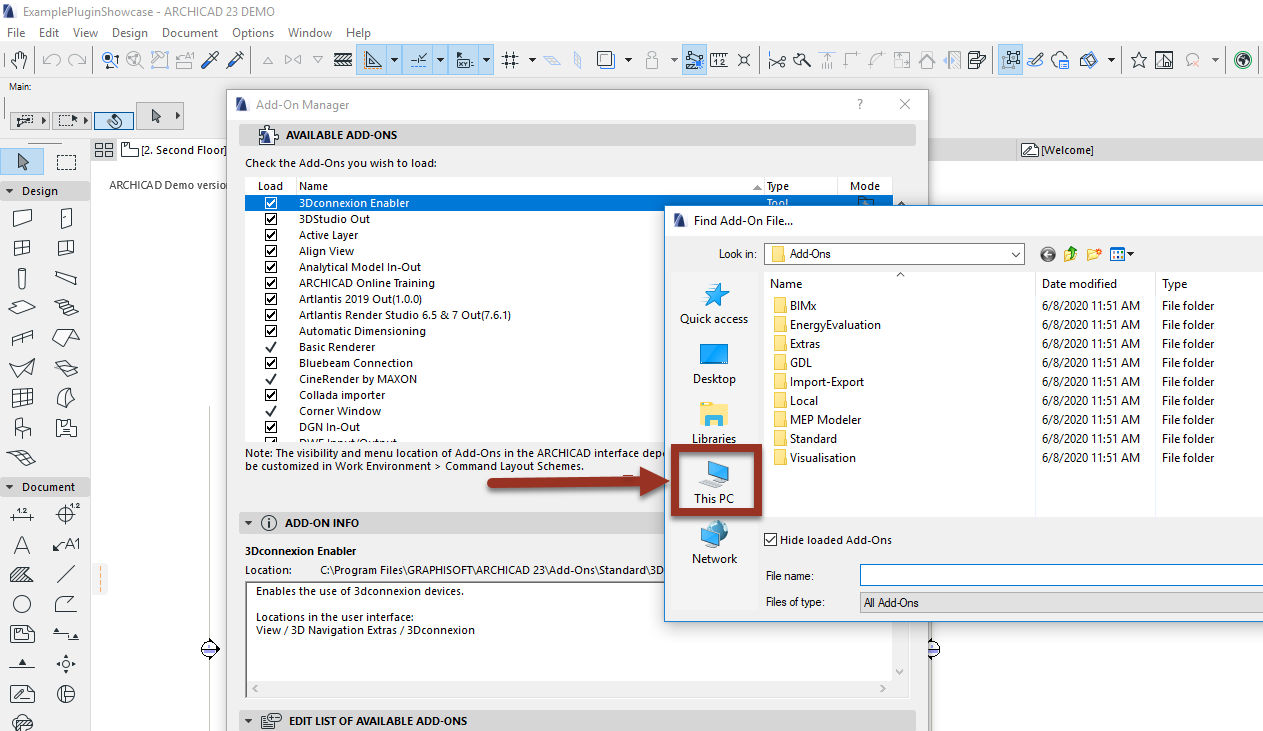The width and height of the screenshot is (1263, 731).
Task: Click the Pan hand icon in toolbar
Action: click(18, 60)
